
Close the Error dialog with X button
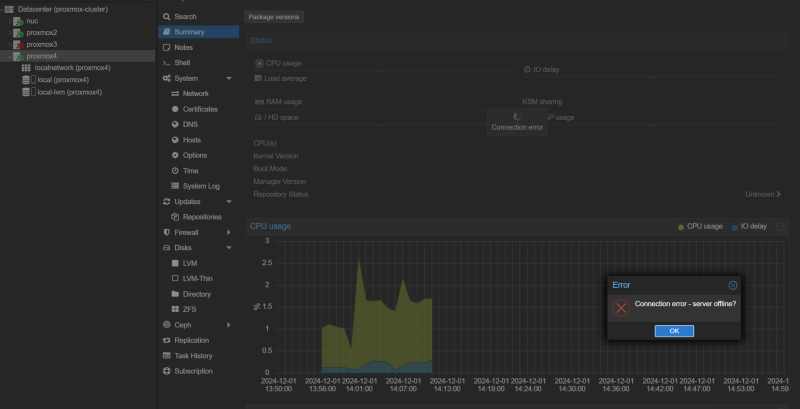733,286
